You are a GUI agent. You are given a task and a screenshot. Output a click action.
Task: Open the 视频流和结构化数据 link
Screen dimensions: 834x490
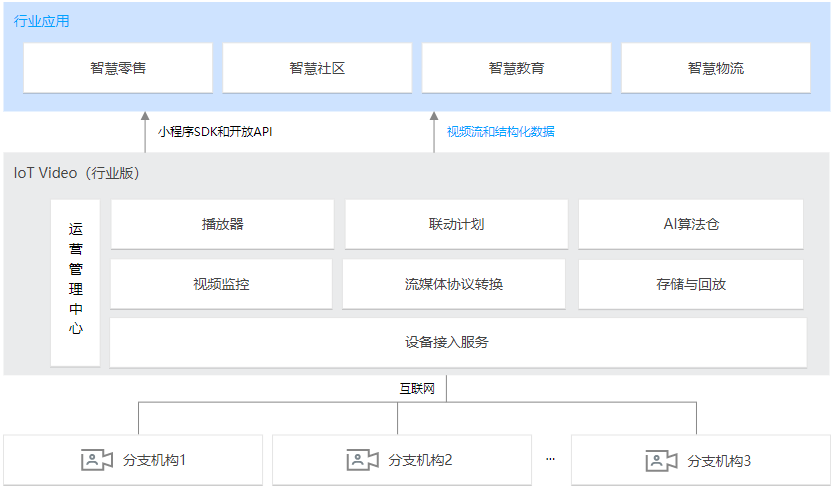coord(501,131)
